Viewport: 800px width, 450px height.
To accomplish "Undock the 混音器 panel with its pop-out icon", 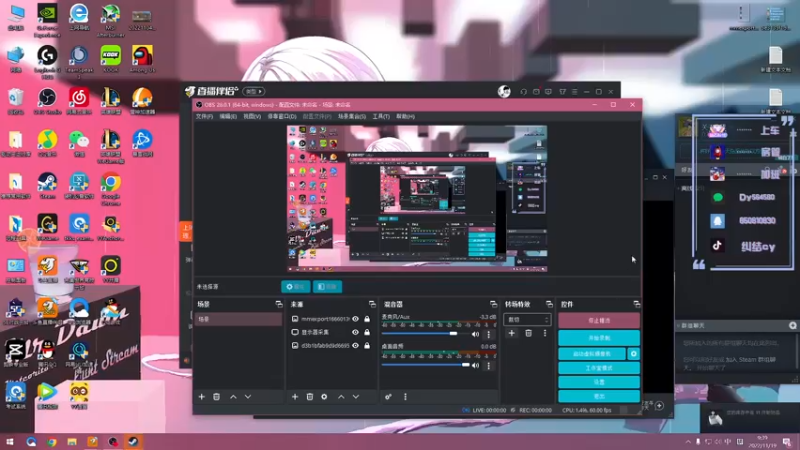I will (493, 304).
